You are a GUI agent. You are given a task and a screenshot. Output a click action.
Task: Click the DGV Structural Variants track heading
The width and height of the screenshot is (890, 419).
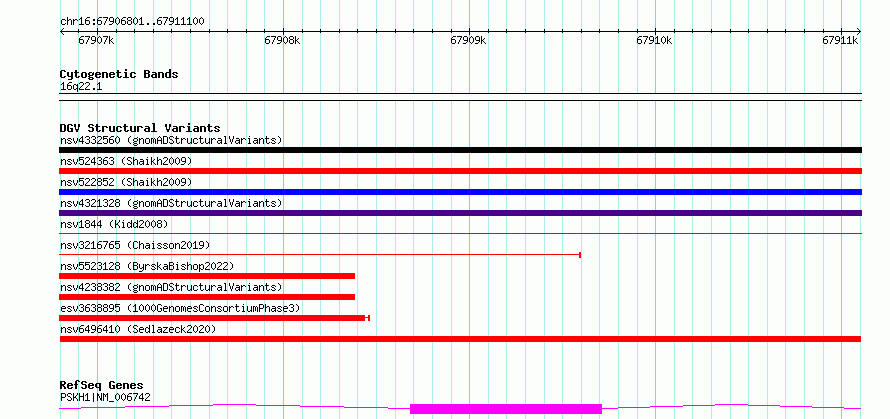(x=140, y=128)
